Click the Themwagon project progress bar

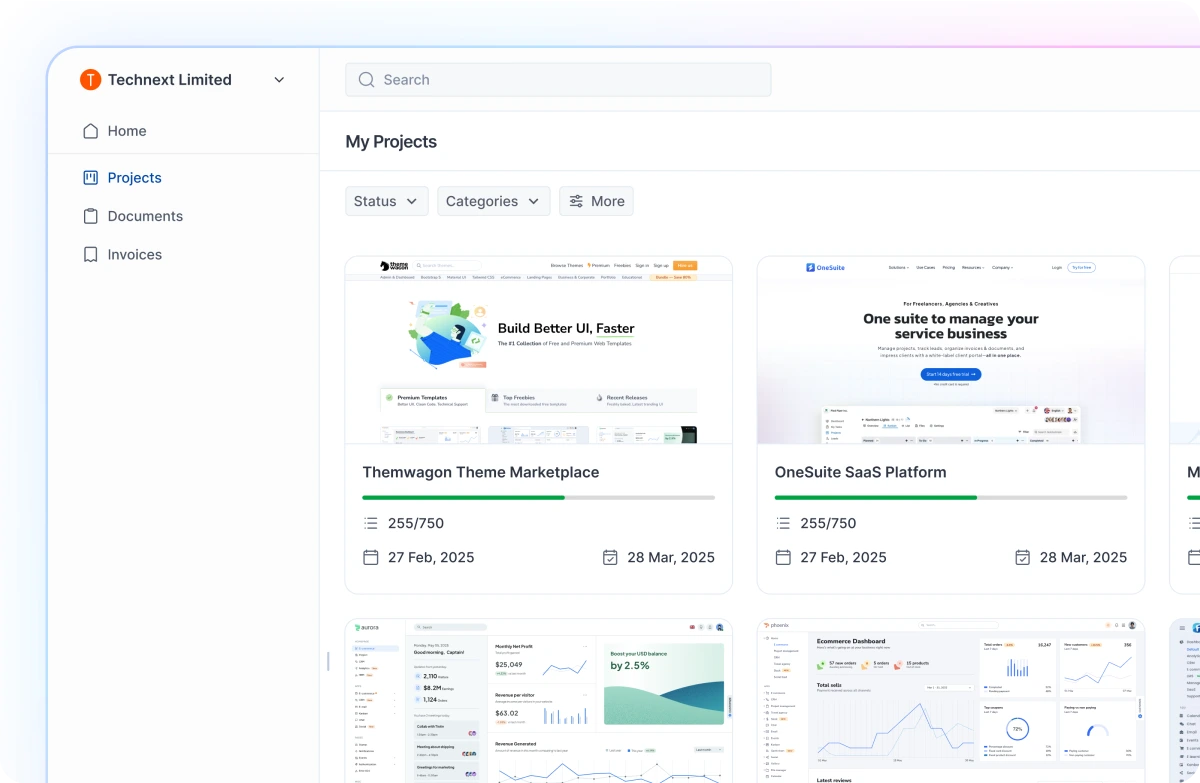click(539, 497)
